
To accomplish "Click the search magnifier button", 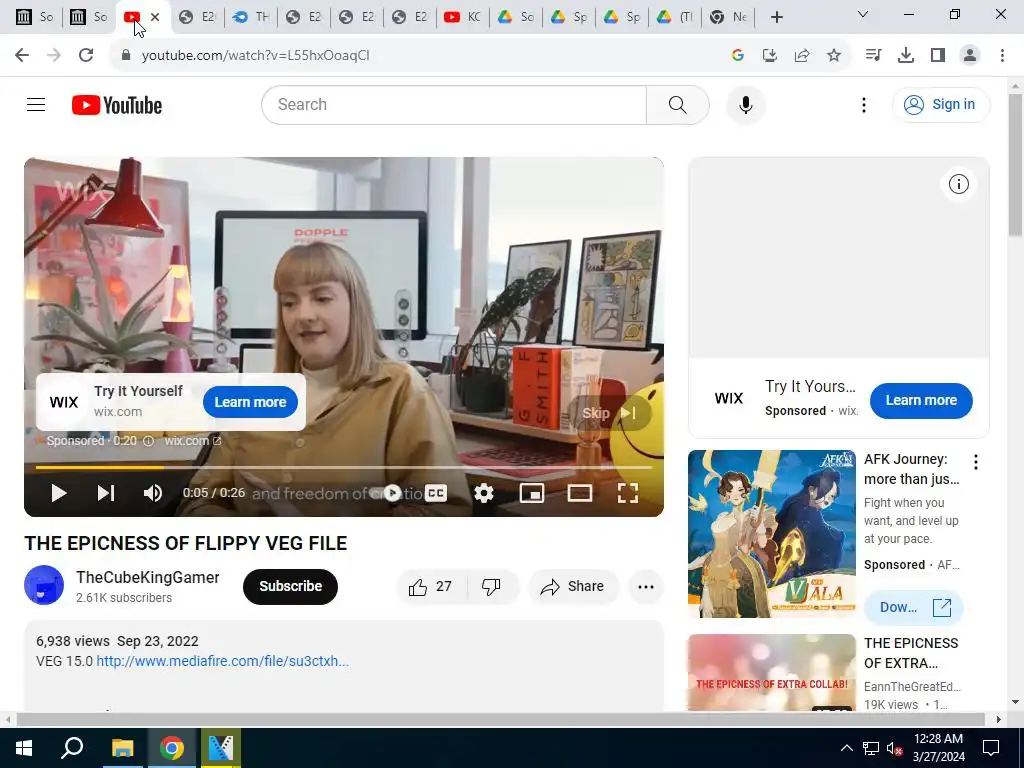I will click(x=677, y=104).
